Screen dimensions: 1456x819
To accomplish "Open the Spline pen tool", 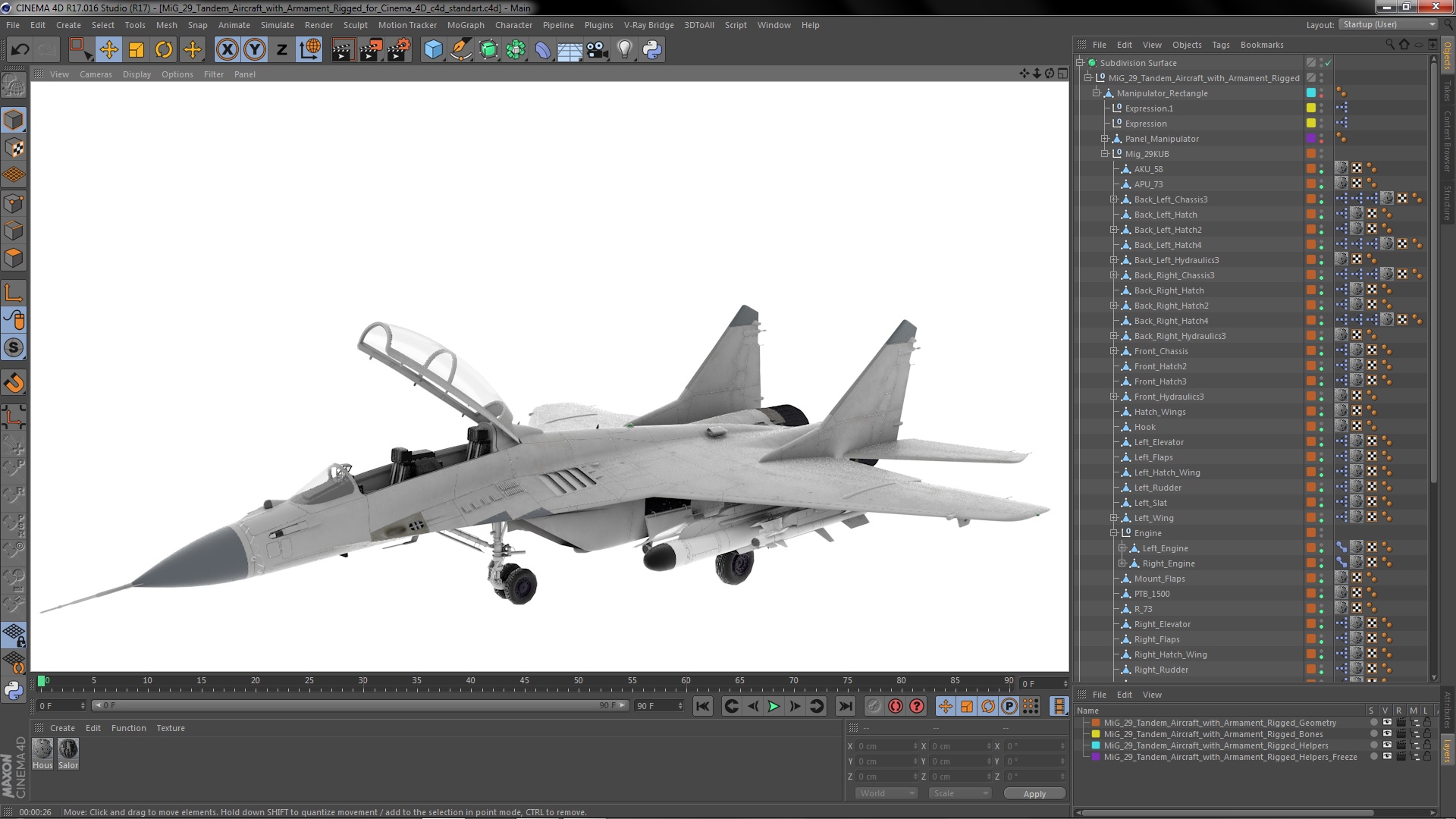I will pyautogui.click(x=460, y=50).
